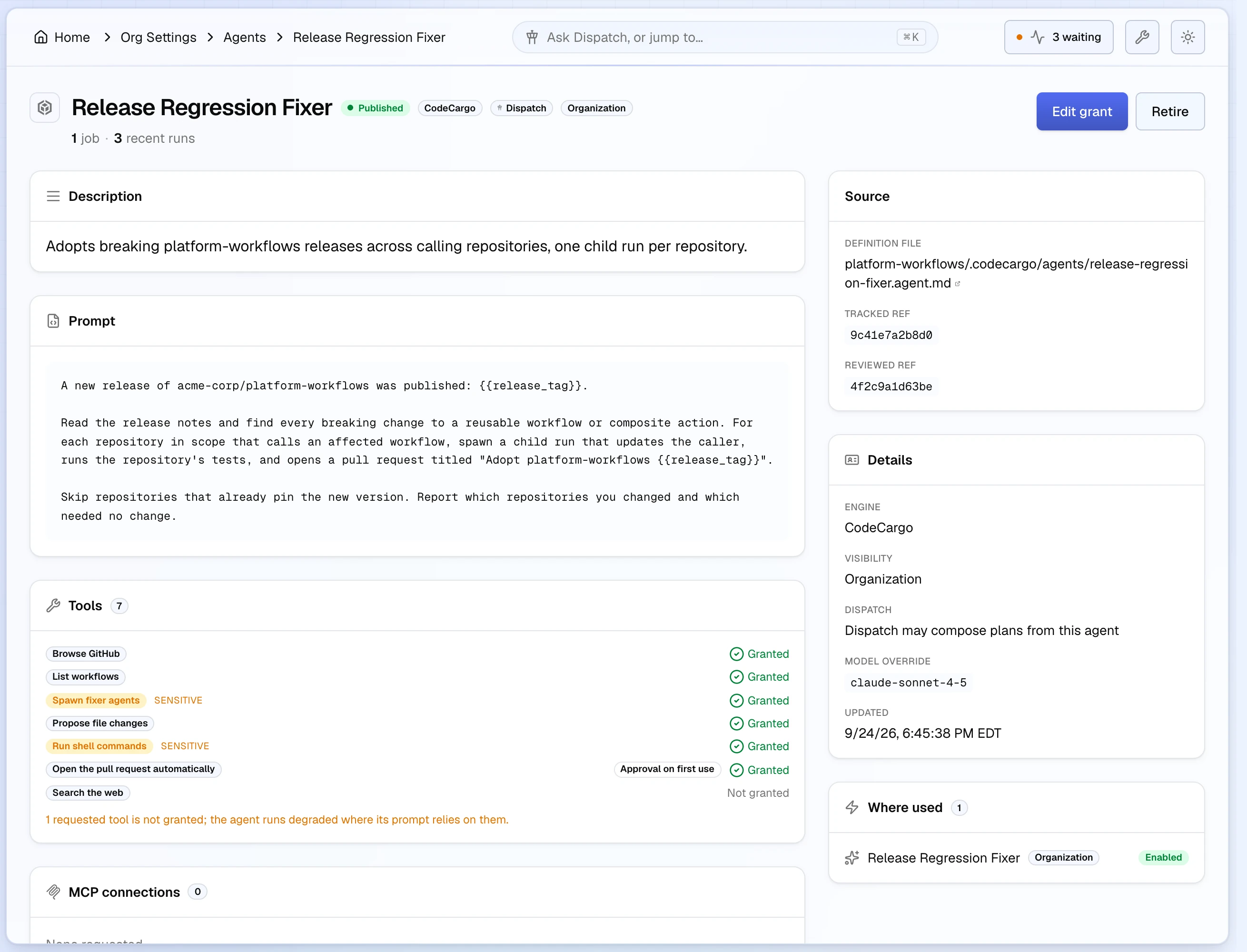
Task: Click the Enabled badge in Where used
Action: pos(1163,857)
